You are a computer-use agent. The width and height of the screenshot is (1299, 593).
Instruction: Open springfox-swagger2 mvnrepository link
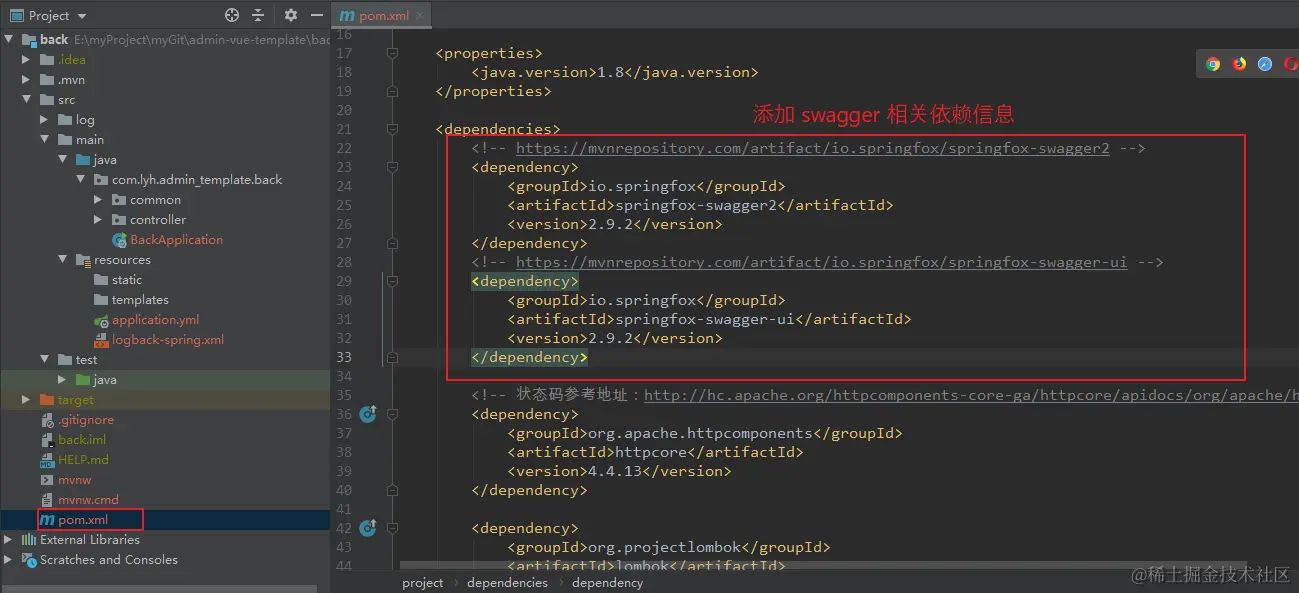(x=813, y=148)
